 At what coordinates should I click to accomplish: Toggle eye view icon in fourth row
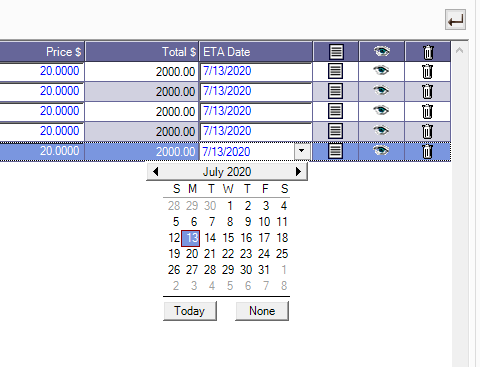click(381, 130)
